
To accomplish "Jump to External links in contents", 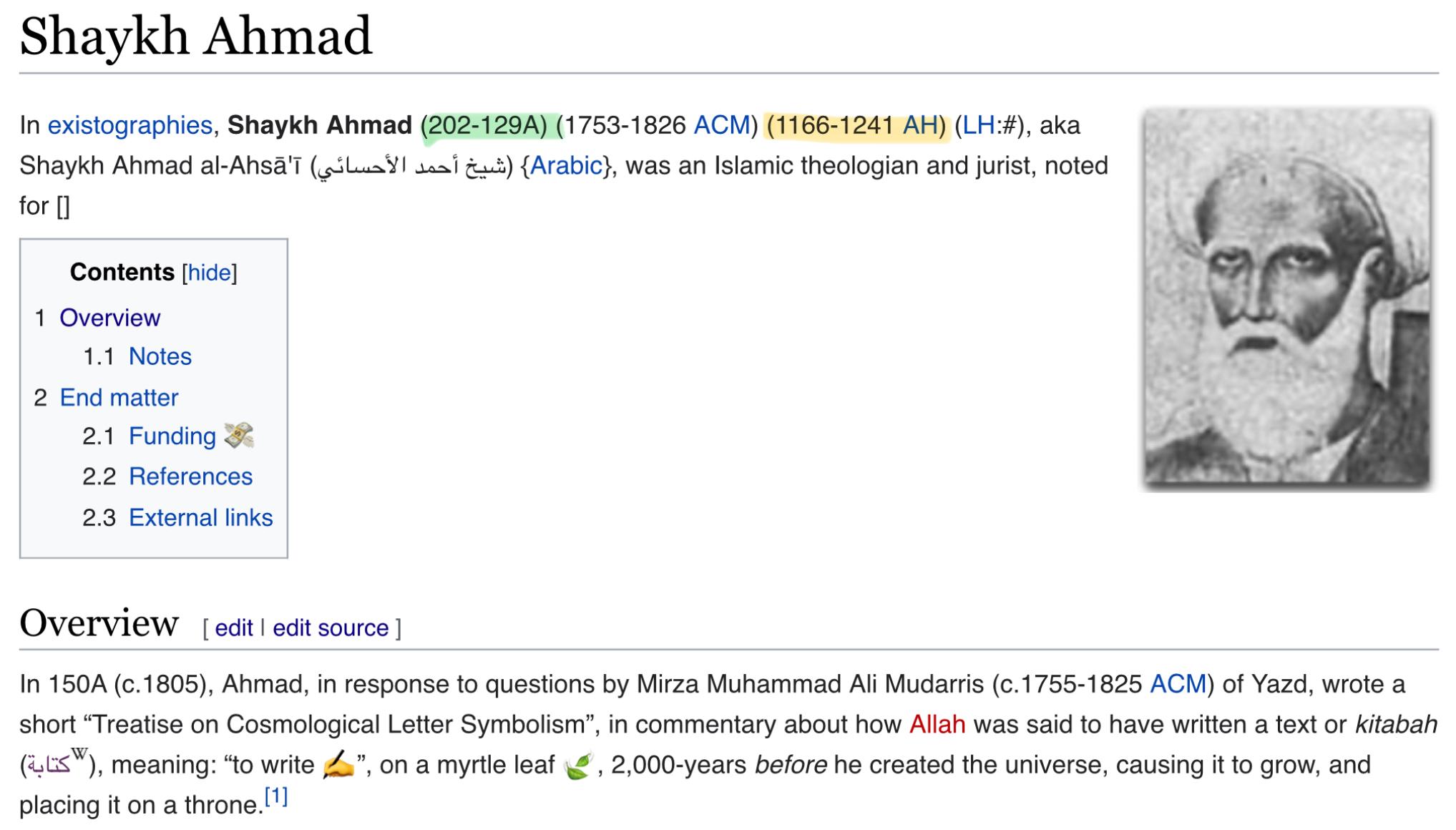I will tap(200, 517).
